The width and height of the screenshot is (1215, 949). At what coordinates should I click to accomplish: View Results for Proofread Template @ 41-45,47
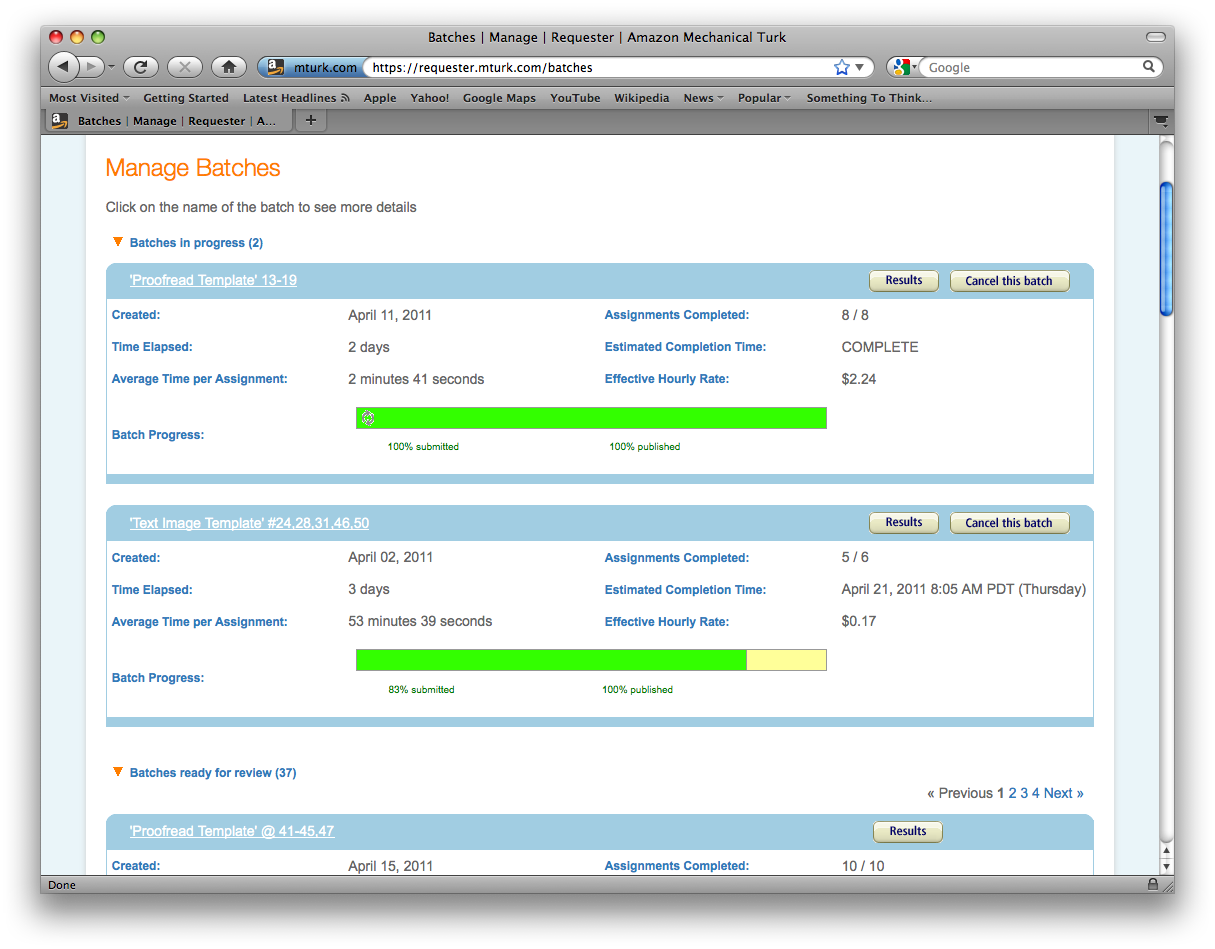pos(908,831)
